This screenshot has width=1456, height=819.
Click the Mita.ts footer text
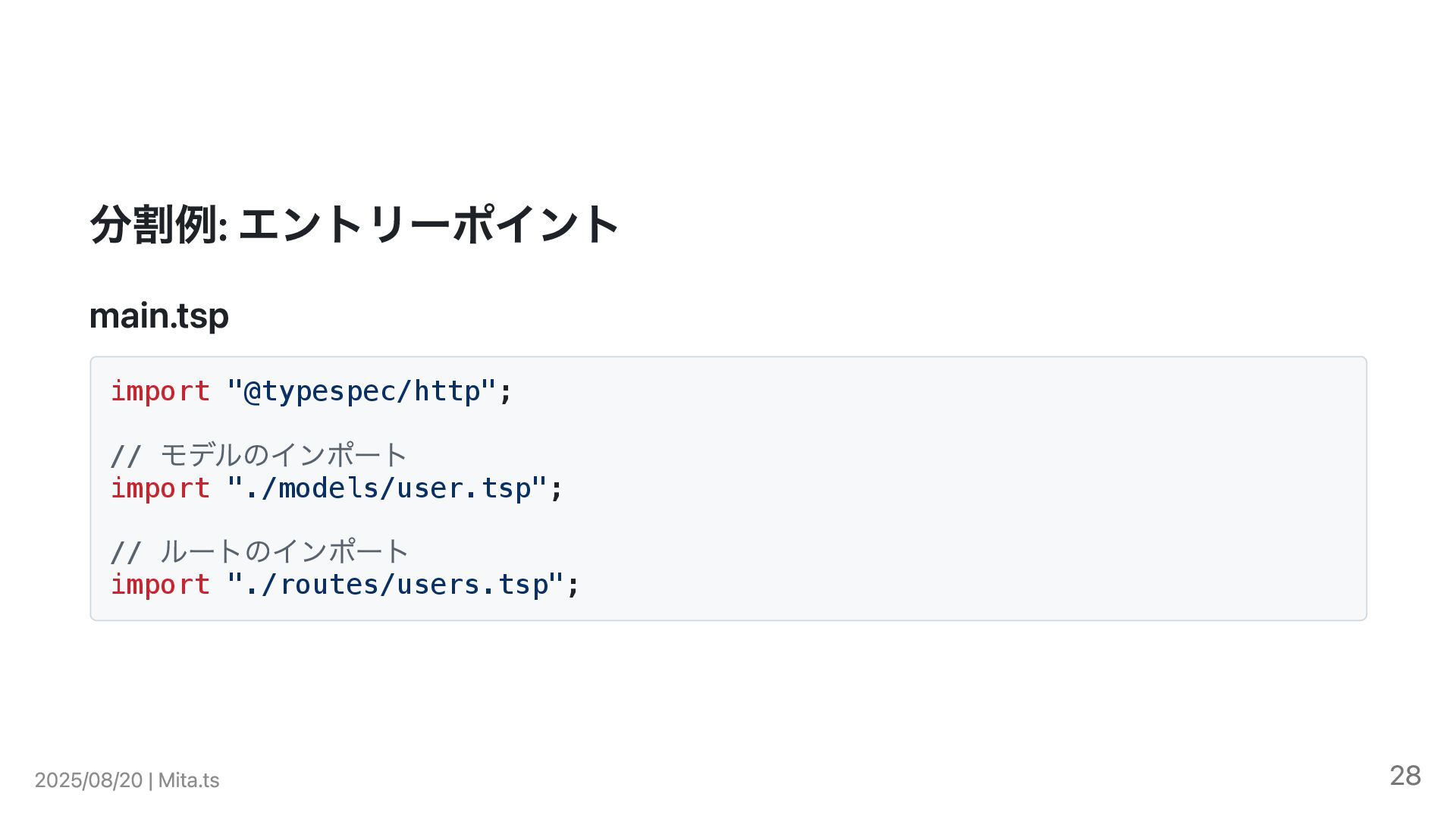(x=189, y=780)
